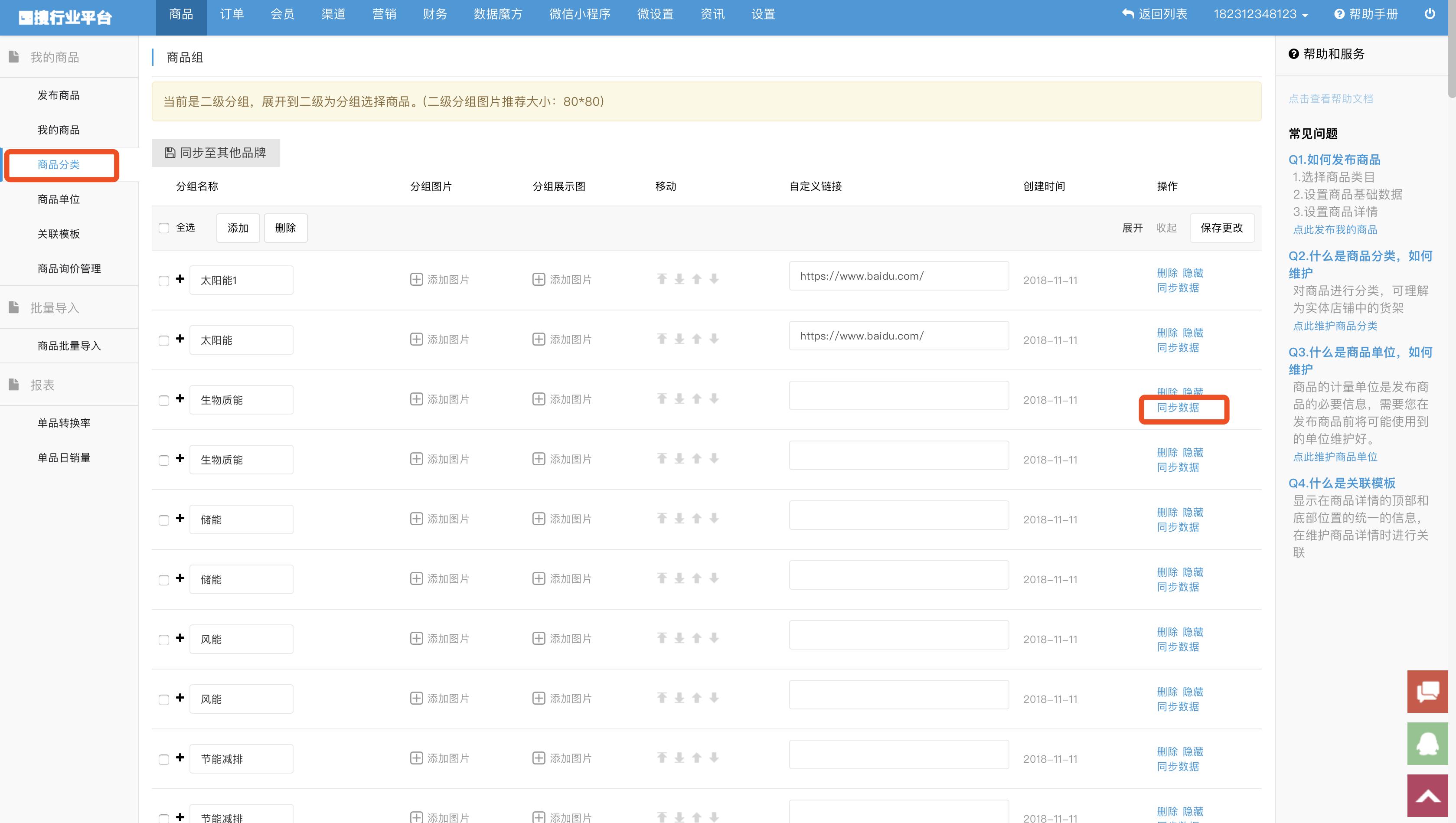Add a 分组图片 image for 太阳能1
The width and height of the screenshot is (1456, 823).
pos(439,279)
